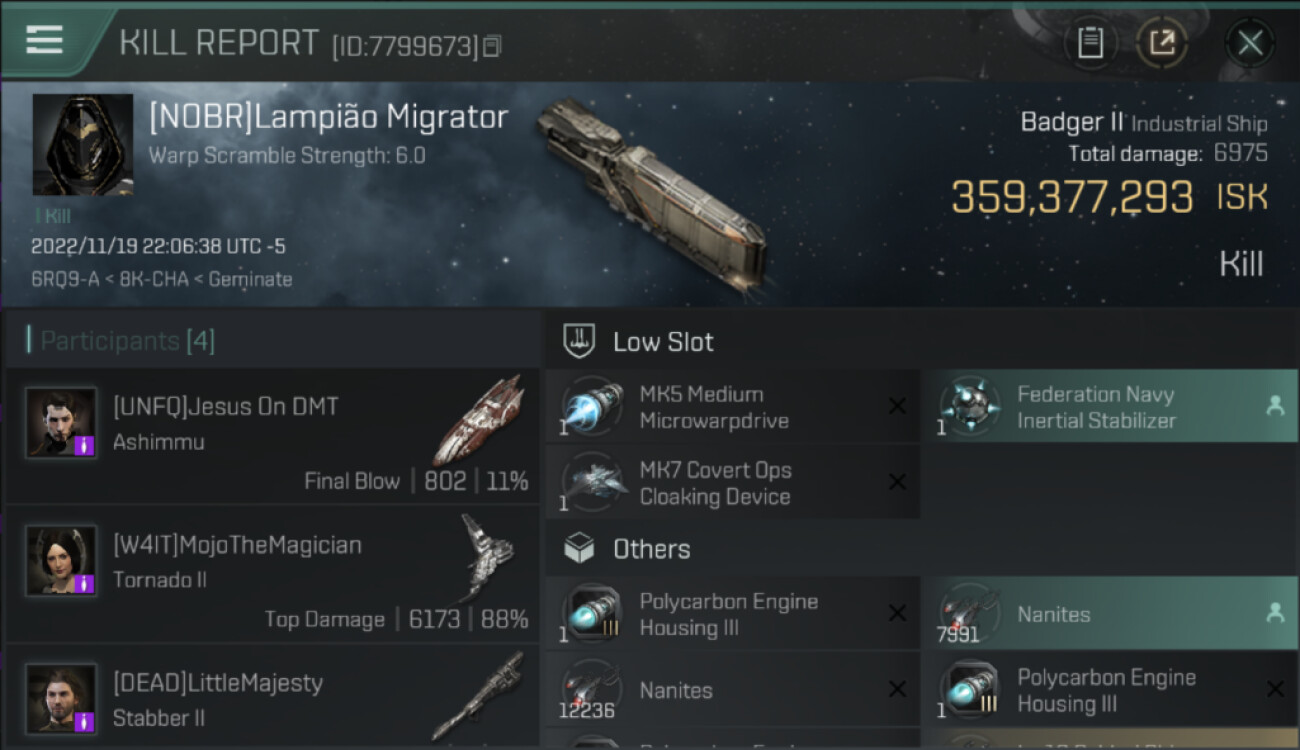
Task: Click the clipboard icon in header
Action: point(1090,42)
